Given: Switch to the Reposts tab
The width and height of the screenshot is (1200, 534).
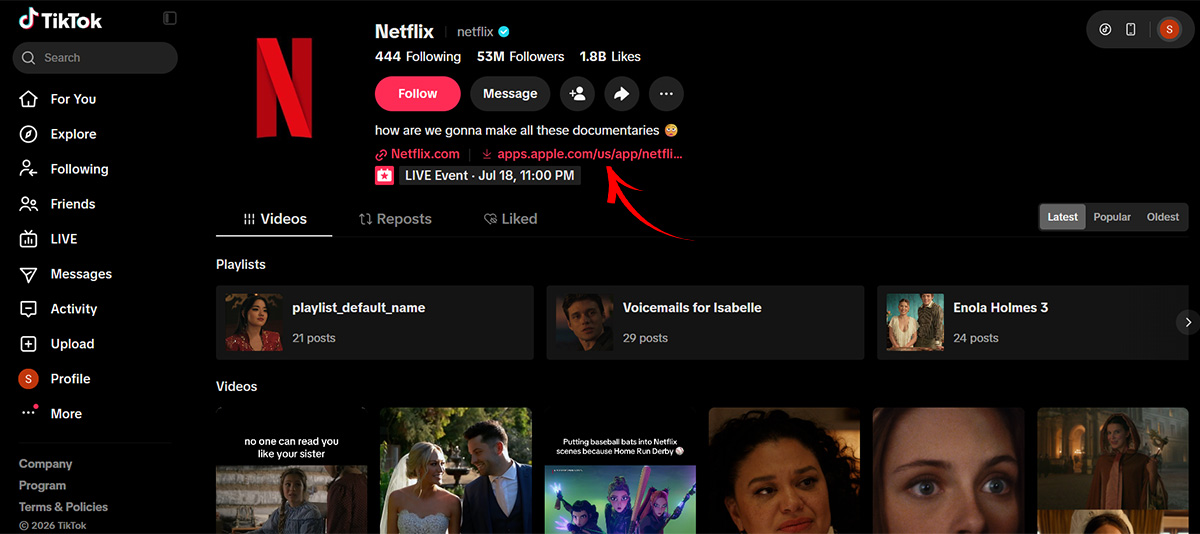Looking at the screenshot, I should click(395, 219).
